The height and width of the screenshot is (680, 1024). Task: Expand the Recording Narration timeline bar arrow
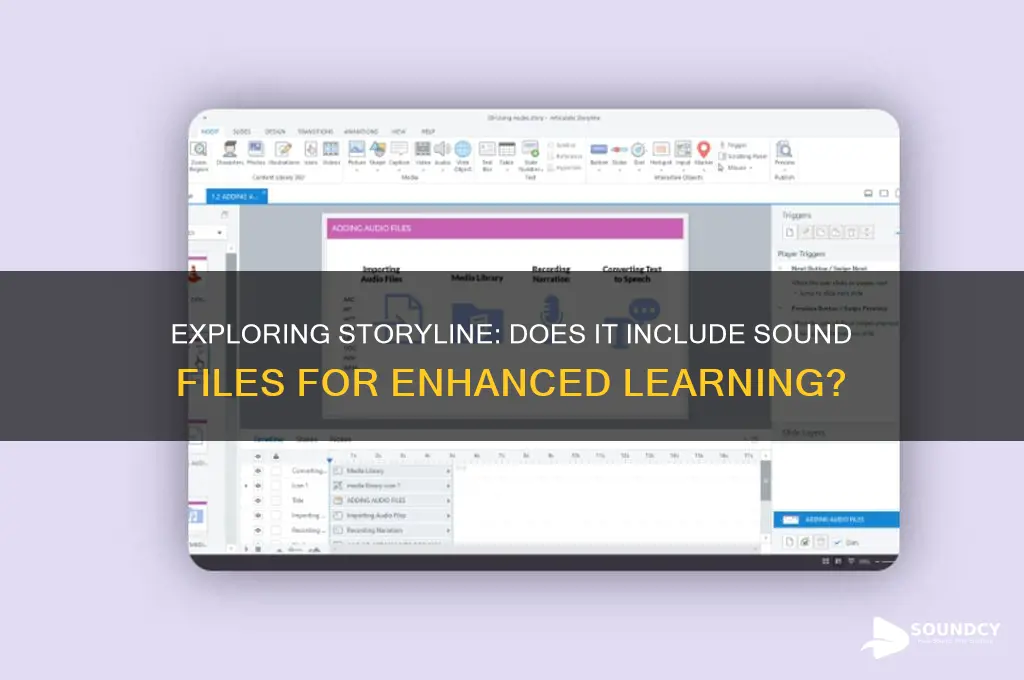tap(448, 530)
